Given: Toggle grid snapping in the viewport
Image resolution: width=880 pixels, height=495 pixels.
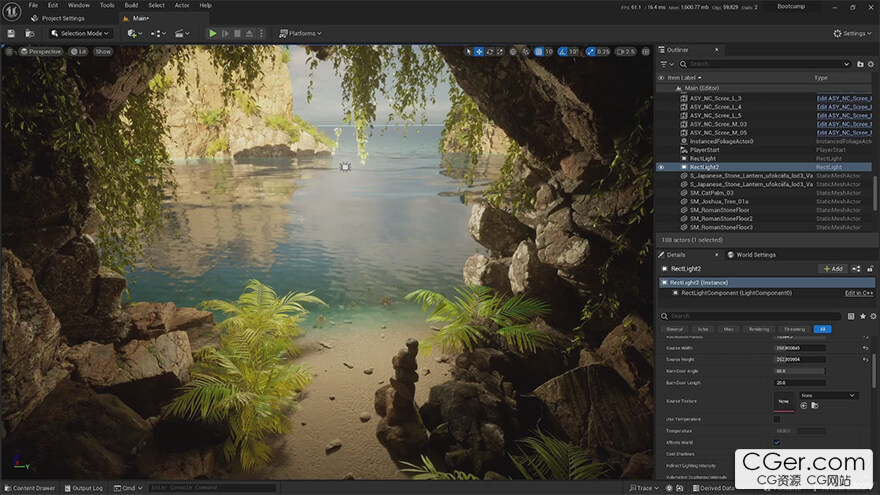Looking at the screenshot, I should pos(539,52).
